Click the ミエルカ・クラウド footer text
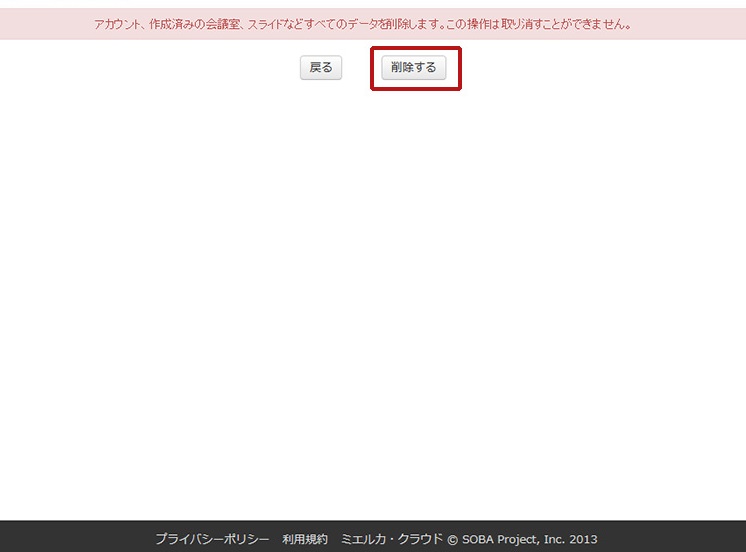 [x=392, y=539]
